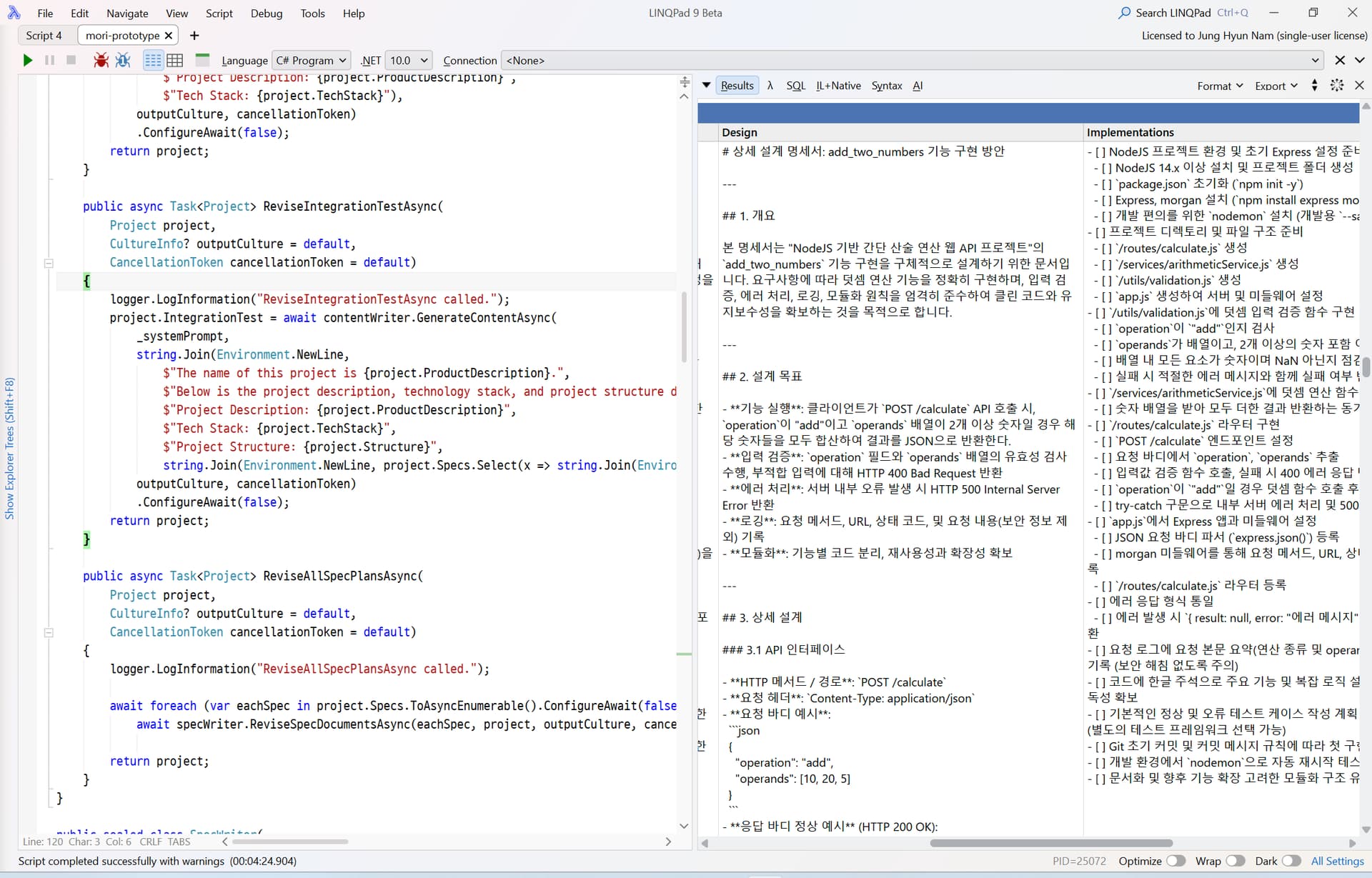Switch results to rich text view icon

153,61
